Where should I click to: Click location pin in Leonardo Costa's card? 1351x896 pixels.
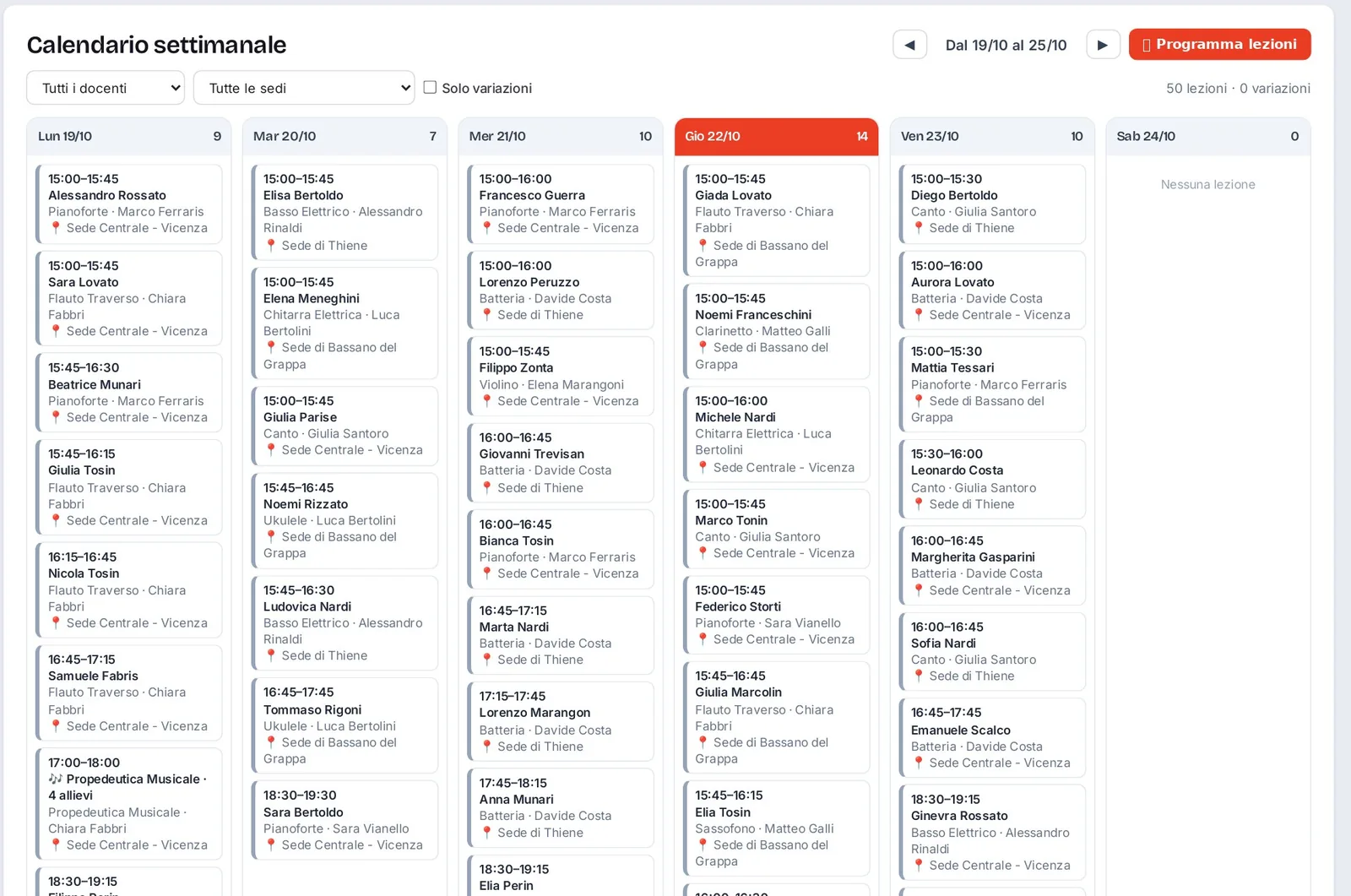[x=919, y=504]
